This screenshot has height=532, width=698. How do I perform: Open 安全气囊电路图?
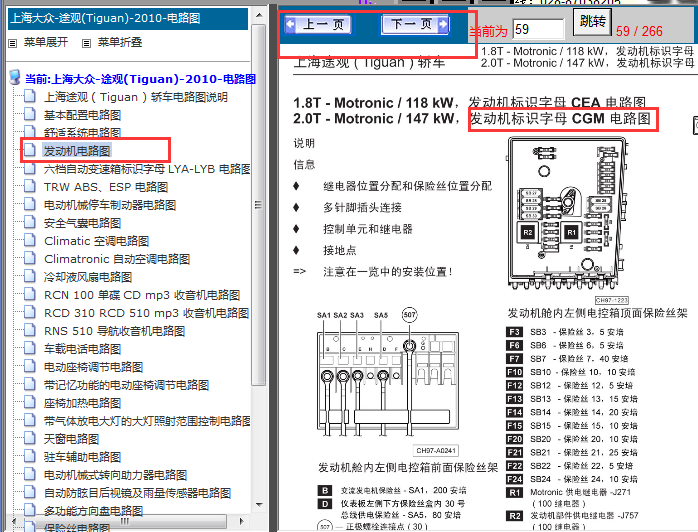(82, 223)
